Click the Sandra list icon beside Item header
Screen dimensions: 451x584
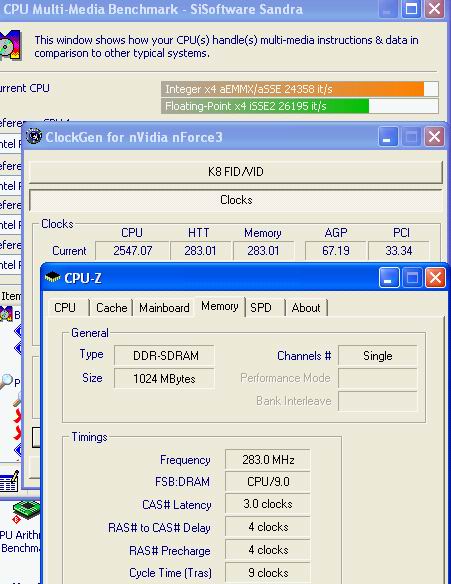click(6, 314)
